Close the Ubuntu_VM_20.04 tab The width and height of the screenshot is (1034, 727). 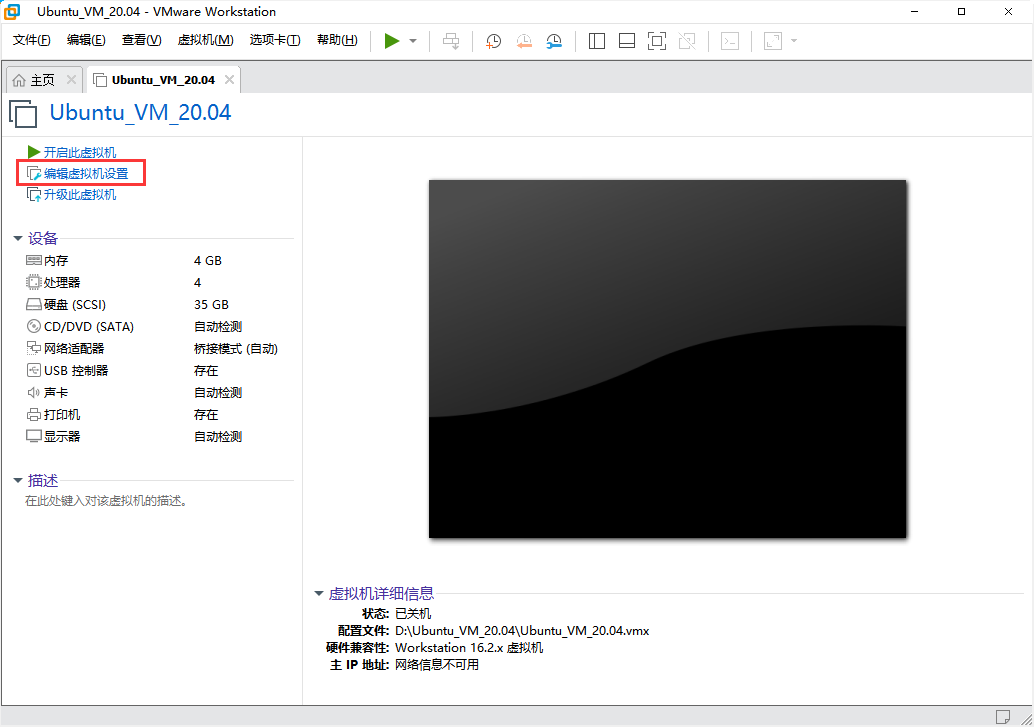[229, 80]
